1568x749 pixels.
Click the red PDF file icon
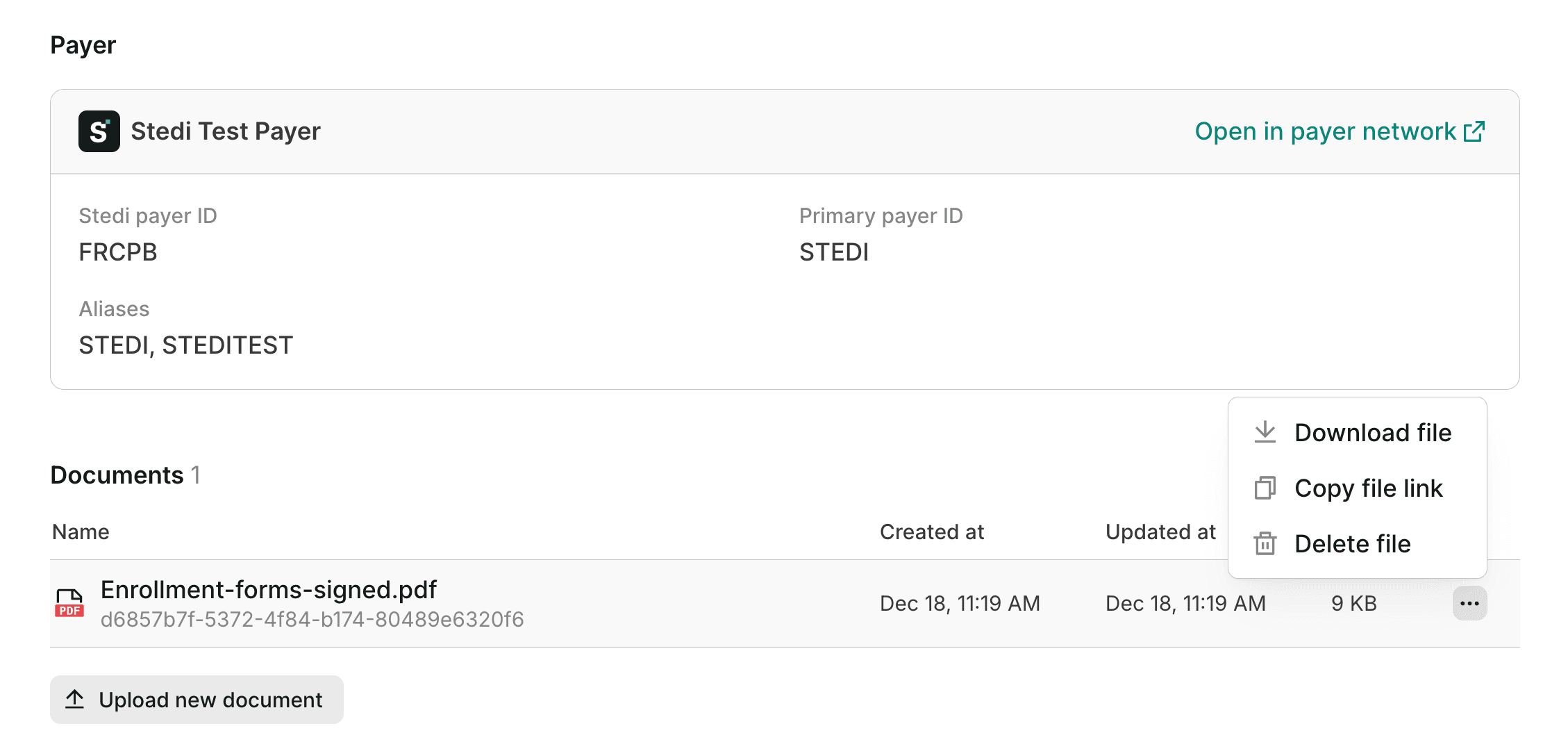click(x=69, y=603)
